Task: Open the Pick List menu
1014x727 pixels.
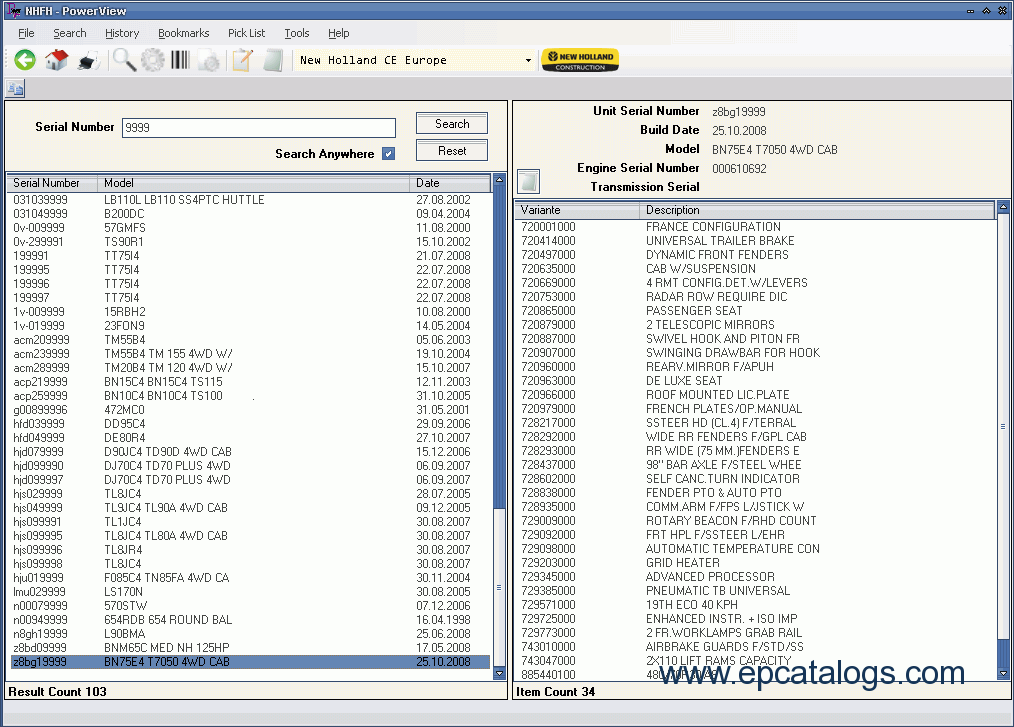Action: point(246,33)
